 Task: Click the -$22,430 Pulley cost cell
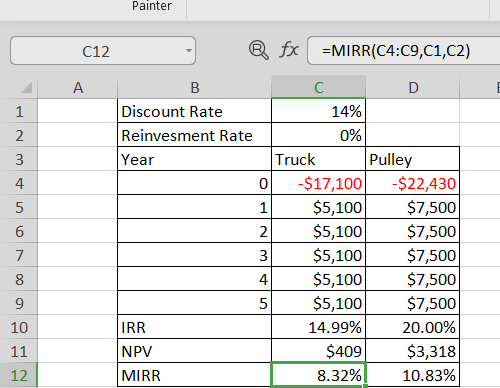[413, 183]
